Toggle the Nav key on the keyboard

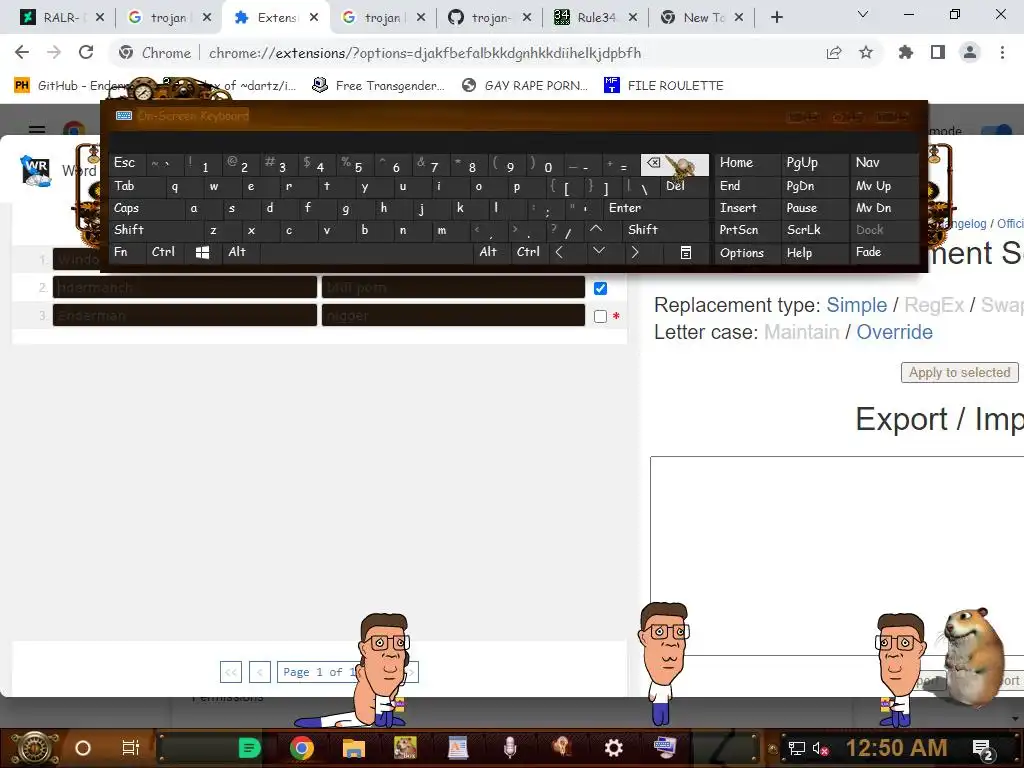[884, 163]
